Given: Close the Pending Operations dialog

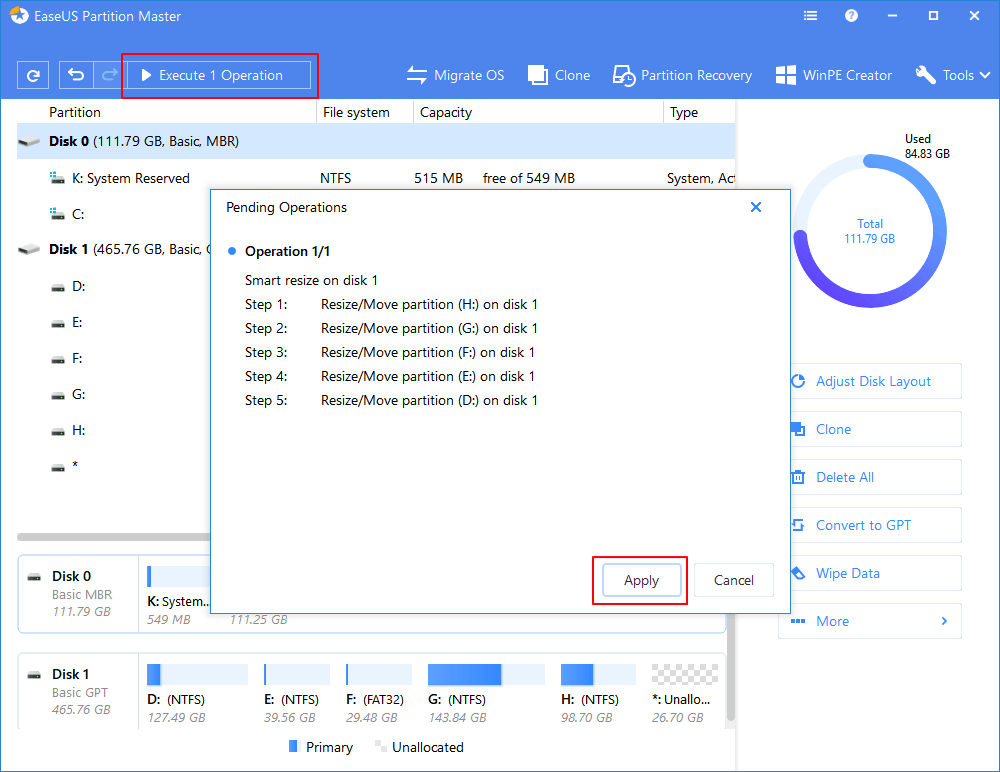Looking at the screenshot, I should (756, 207).
